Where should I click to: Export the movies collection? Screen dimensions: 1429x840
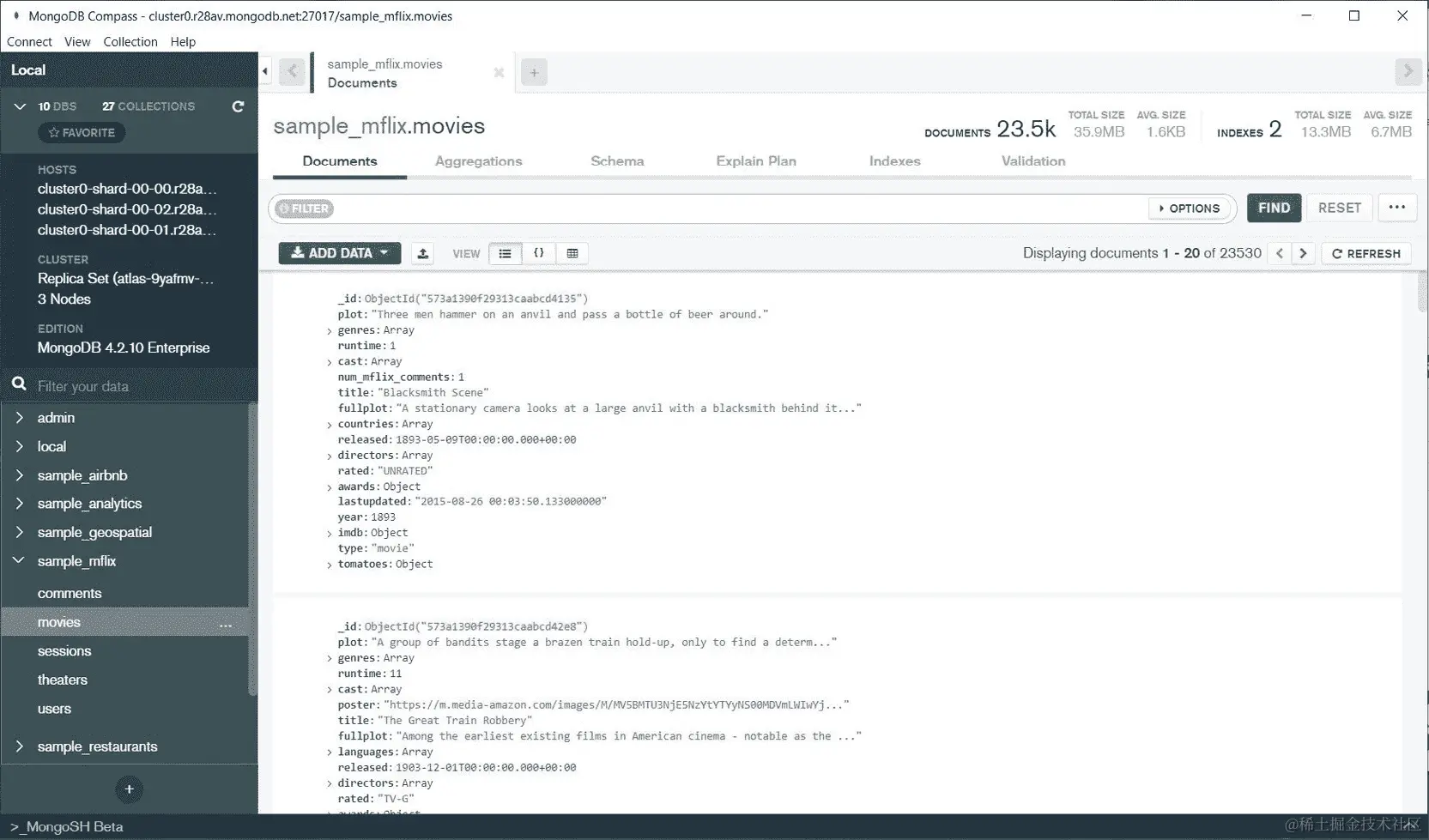[x=422, y=253]
